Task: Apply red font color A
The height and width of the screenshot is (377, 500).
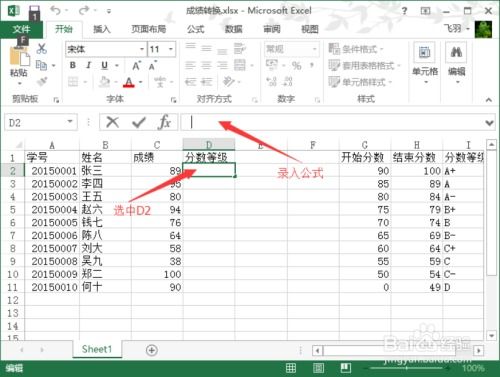Action: 129,82
